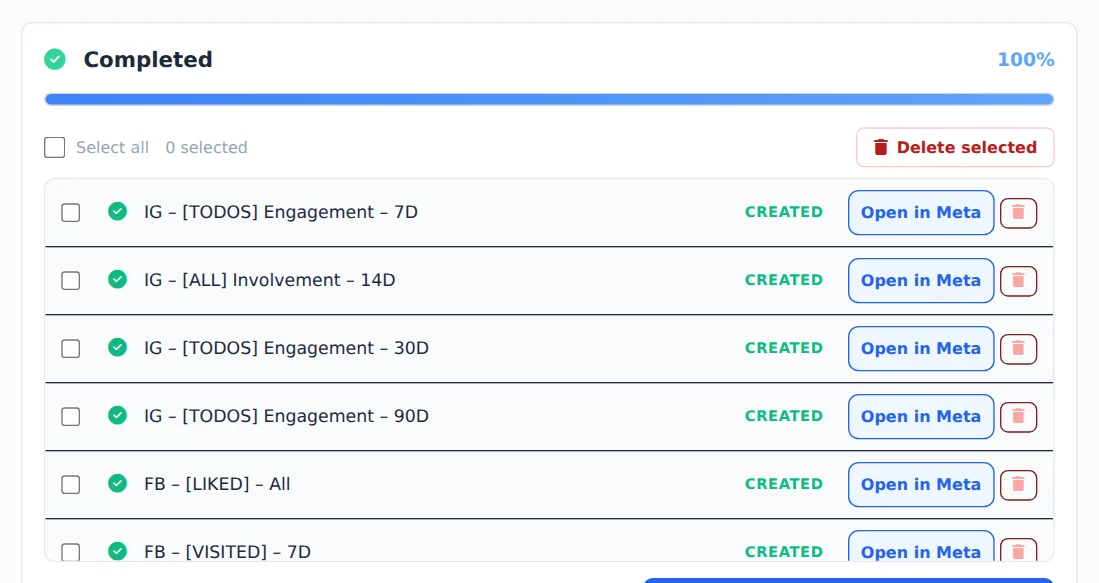Select IG [ALL] Involvement 14D checkbox
This screenshot has height=583, width=1099.
point(71,280)
